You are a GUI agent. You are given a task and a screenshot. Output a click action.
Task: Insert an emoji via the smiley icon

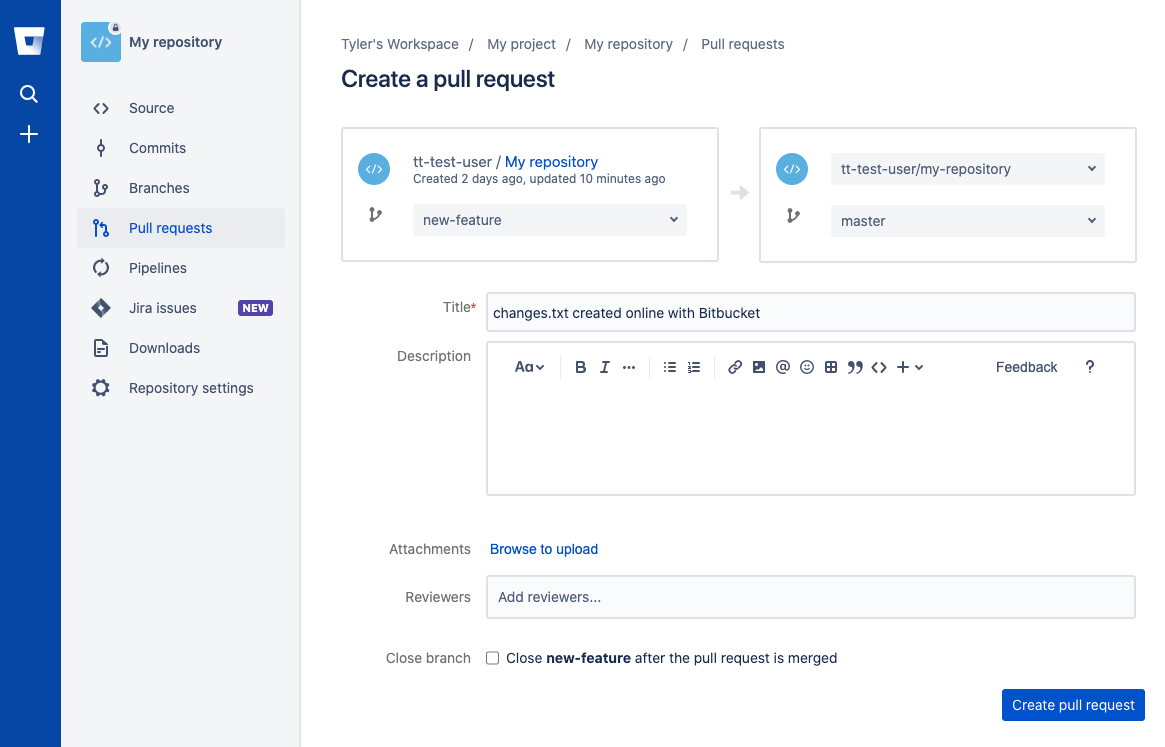click(807, 367)
